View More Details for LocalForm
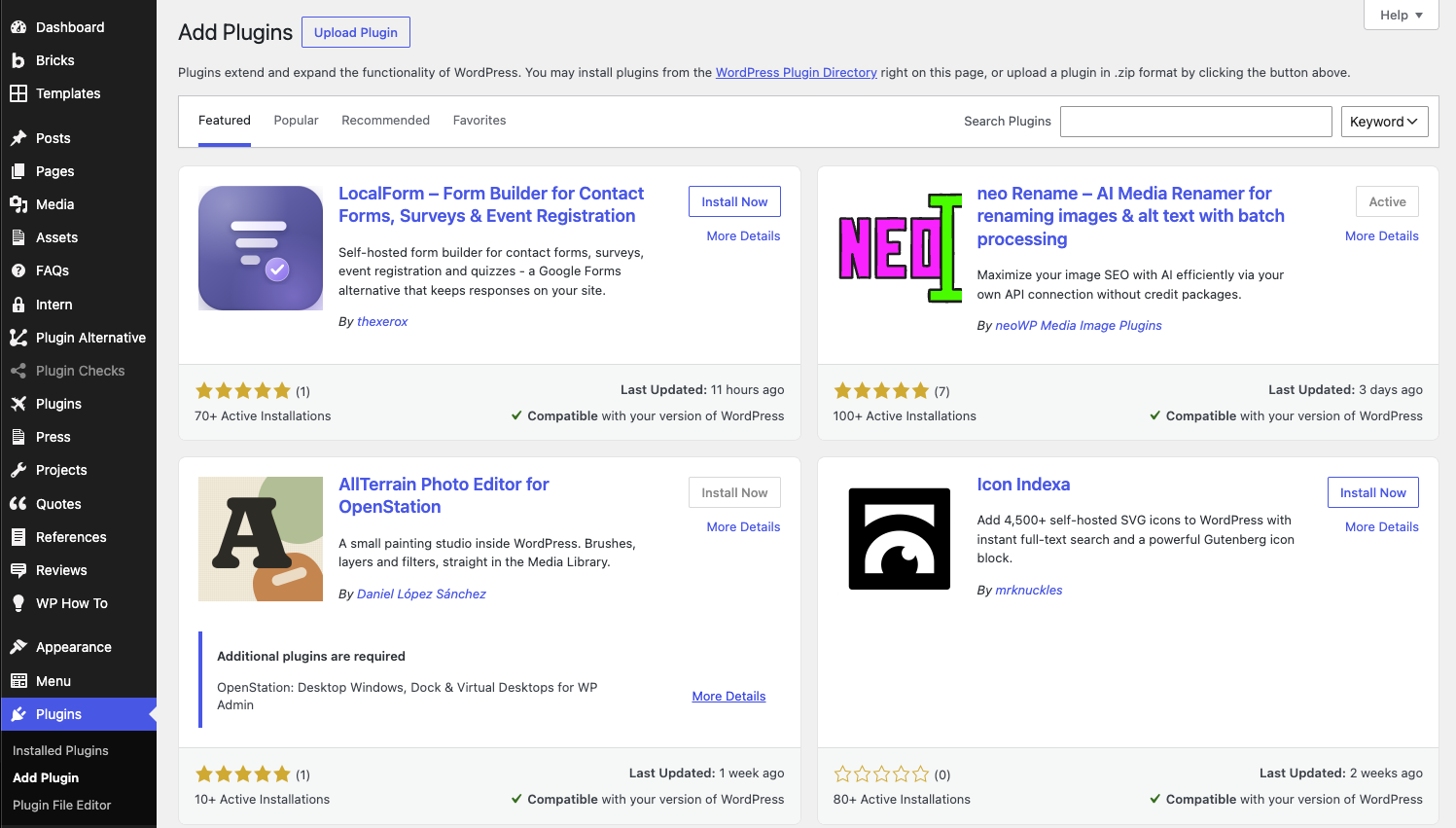Screen dimensions: 1456x828 (743, 236)
